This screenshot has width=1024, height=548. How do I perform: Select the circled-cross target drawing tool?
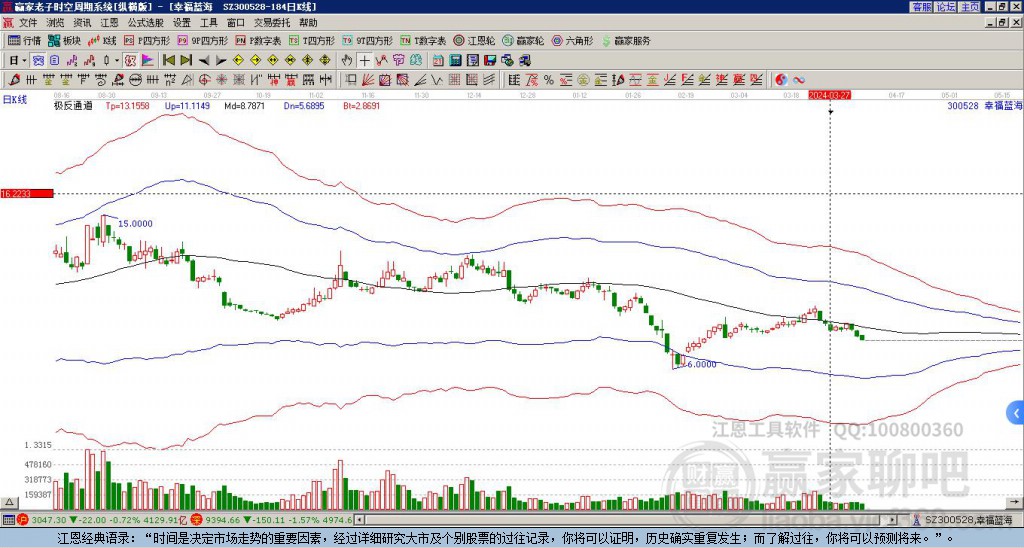[x=204, y=80]
